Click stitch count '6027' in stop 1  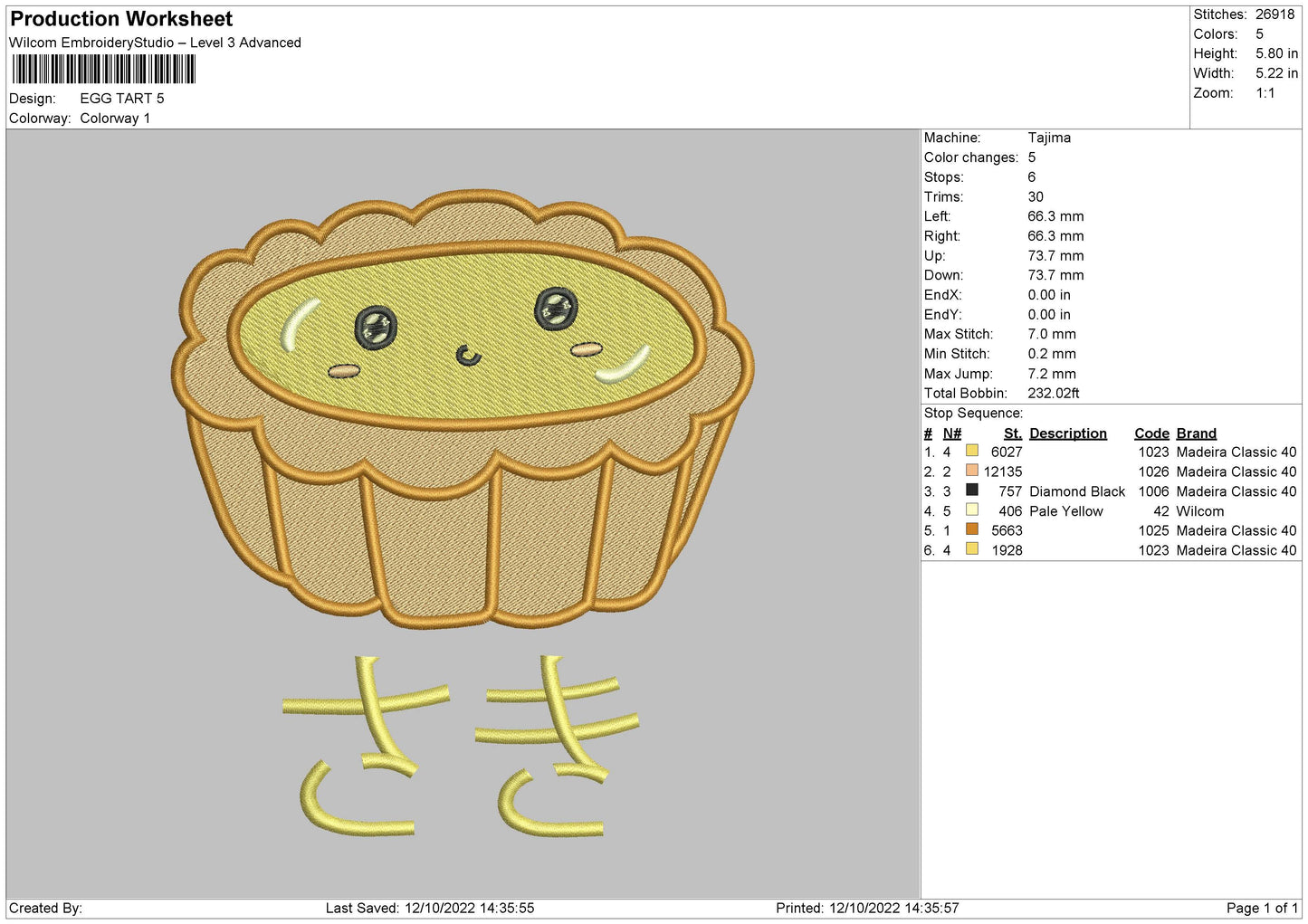pos(1007,452)
